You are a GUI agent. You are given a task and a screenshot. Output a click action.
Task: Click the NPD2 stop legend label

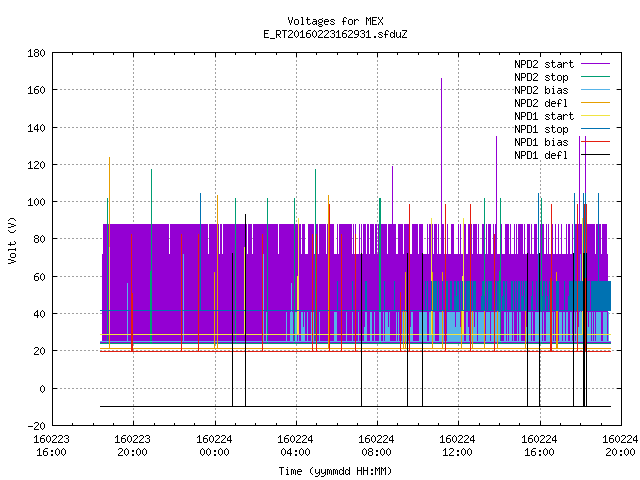(x=541, y=77)
